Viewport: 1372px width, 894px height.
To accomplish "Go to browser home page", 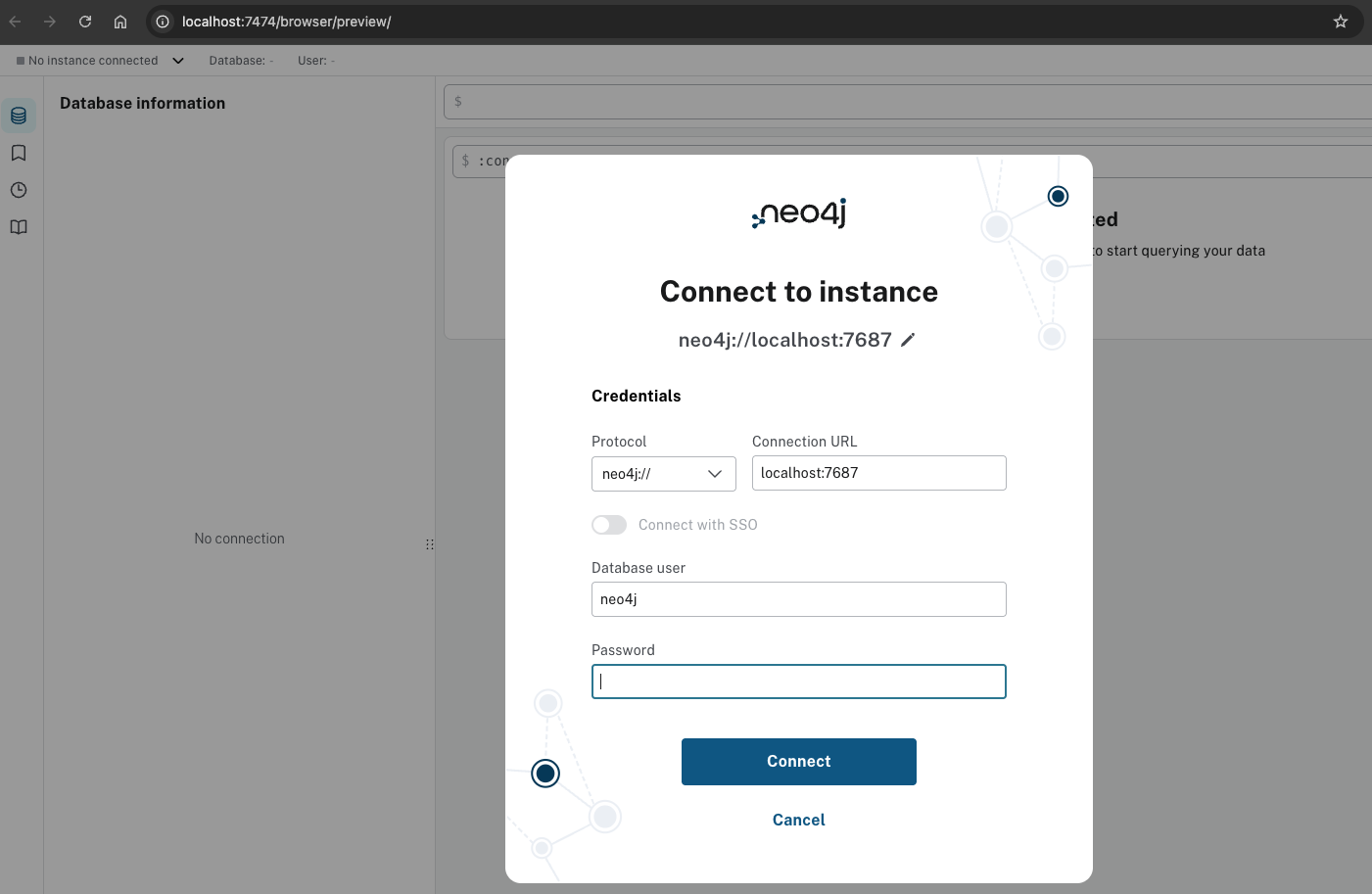I will click(120, 22).
